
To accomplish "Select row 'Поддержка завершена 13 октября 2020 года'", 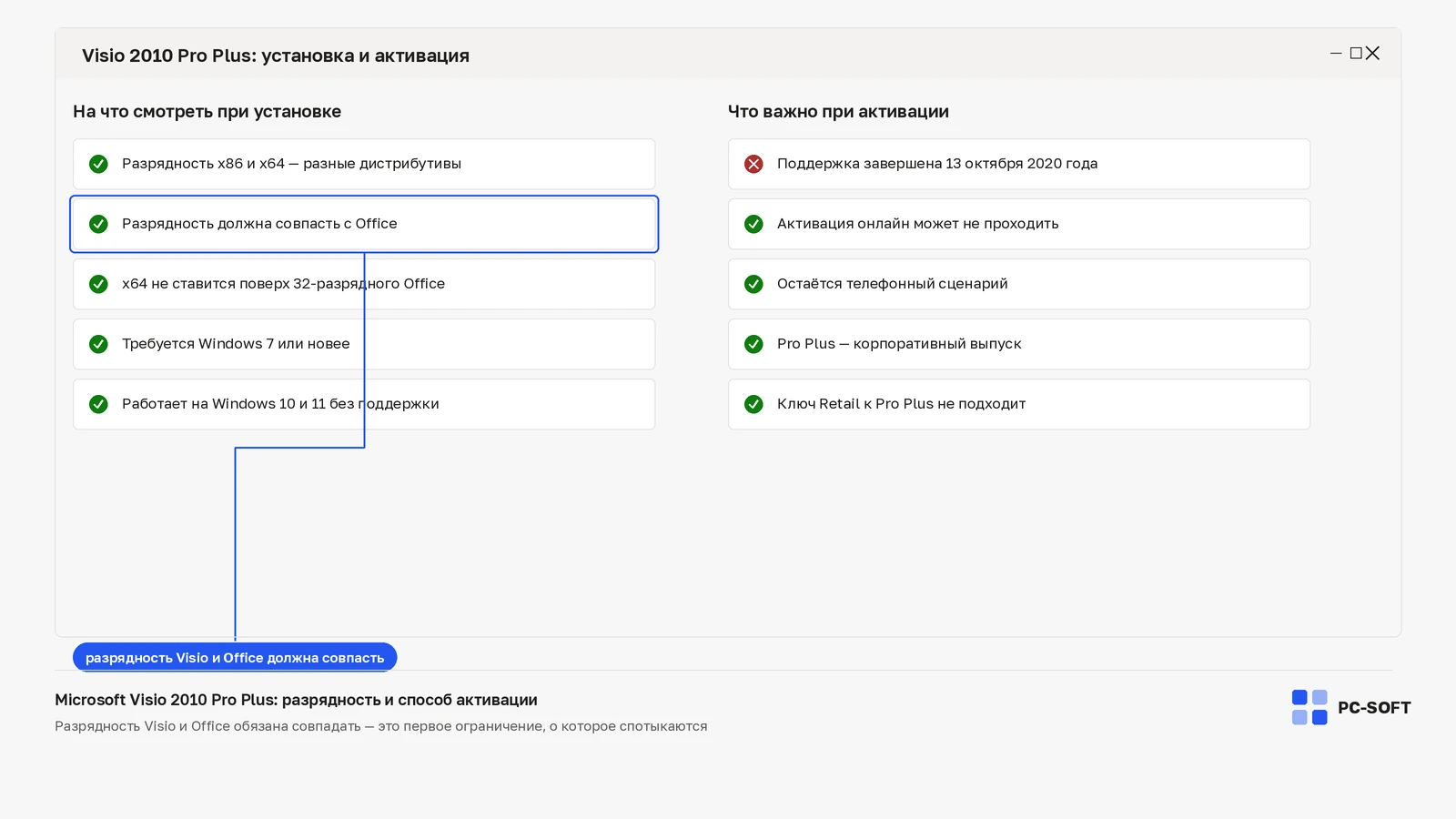I will point(1019,164).
